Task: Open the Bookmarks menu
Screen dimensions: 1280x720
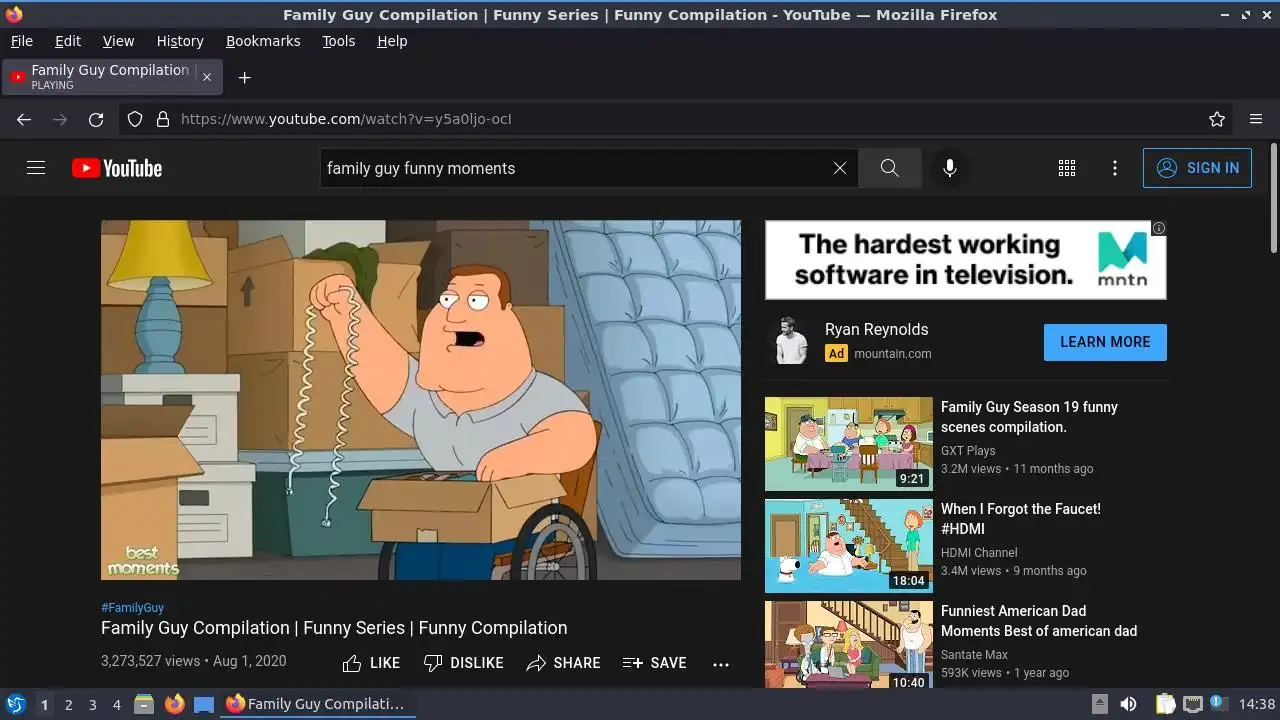Action: [263, 41]
